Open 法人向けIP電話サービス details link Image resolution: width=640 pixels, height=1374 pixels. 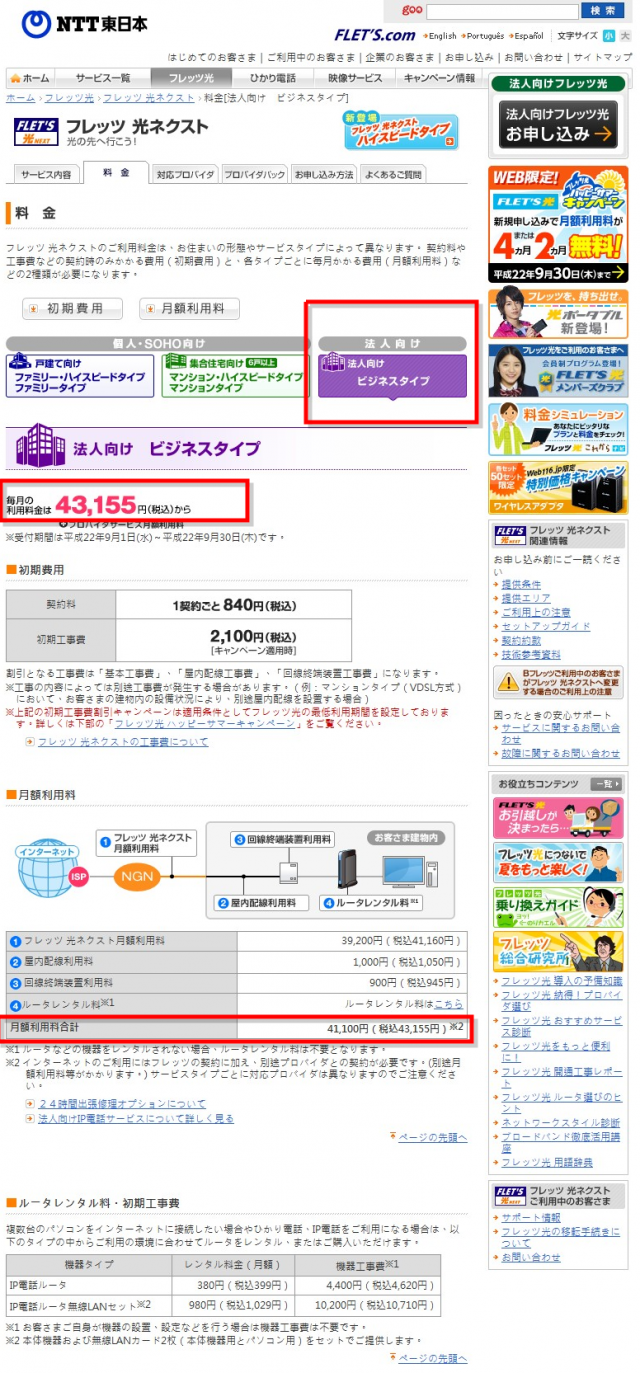pyautogui.click(x=136, y=1118)
